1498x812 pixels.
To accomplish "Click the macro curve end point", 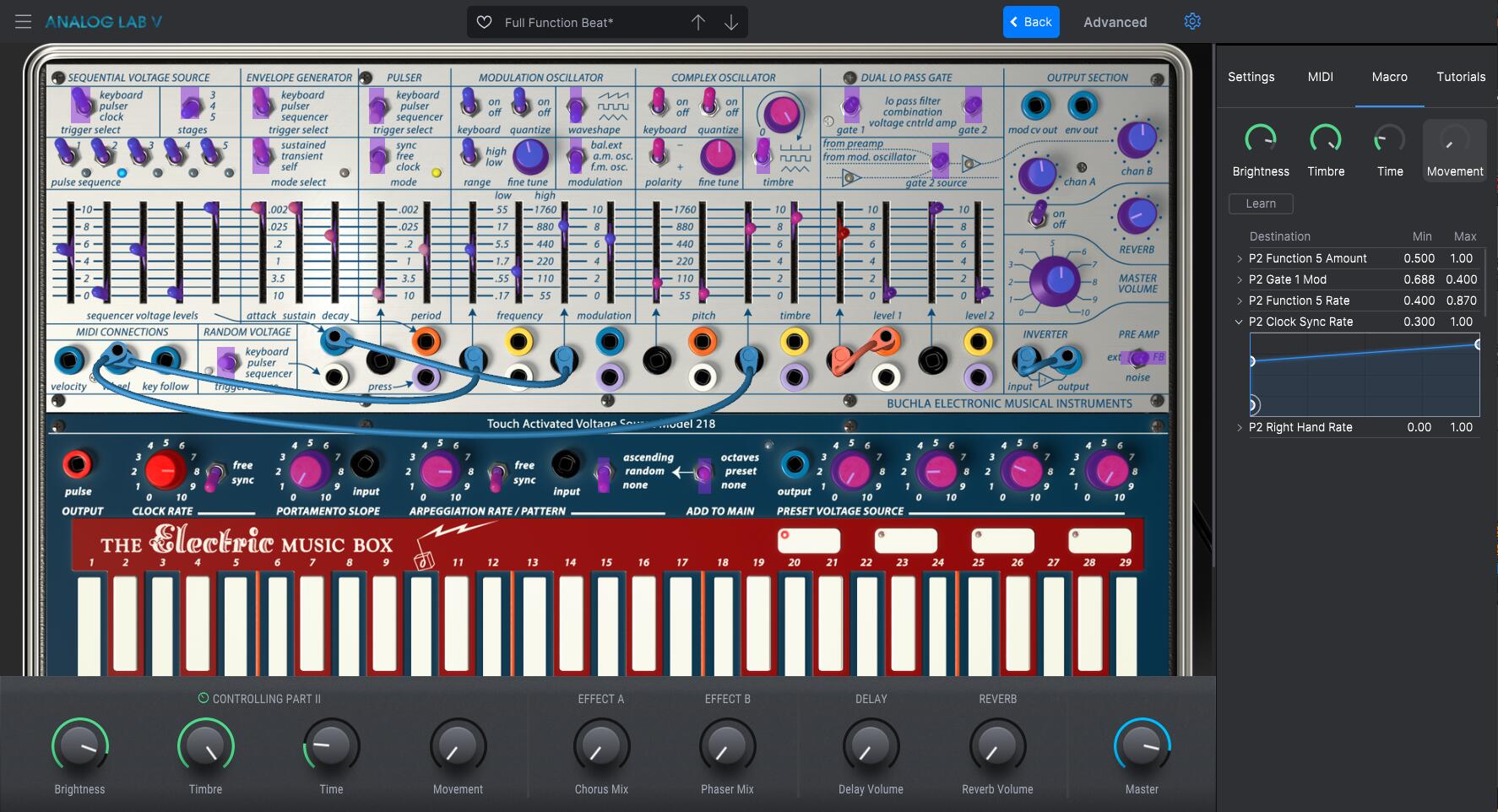I will click(x=1478, y=344).
